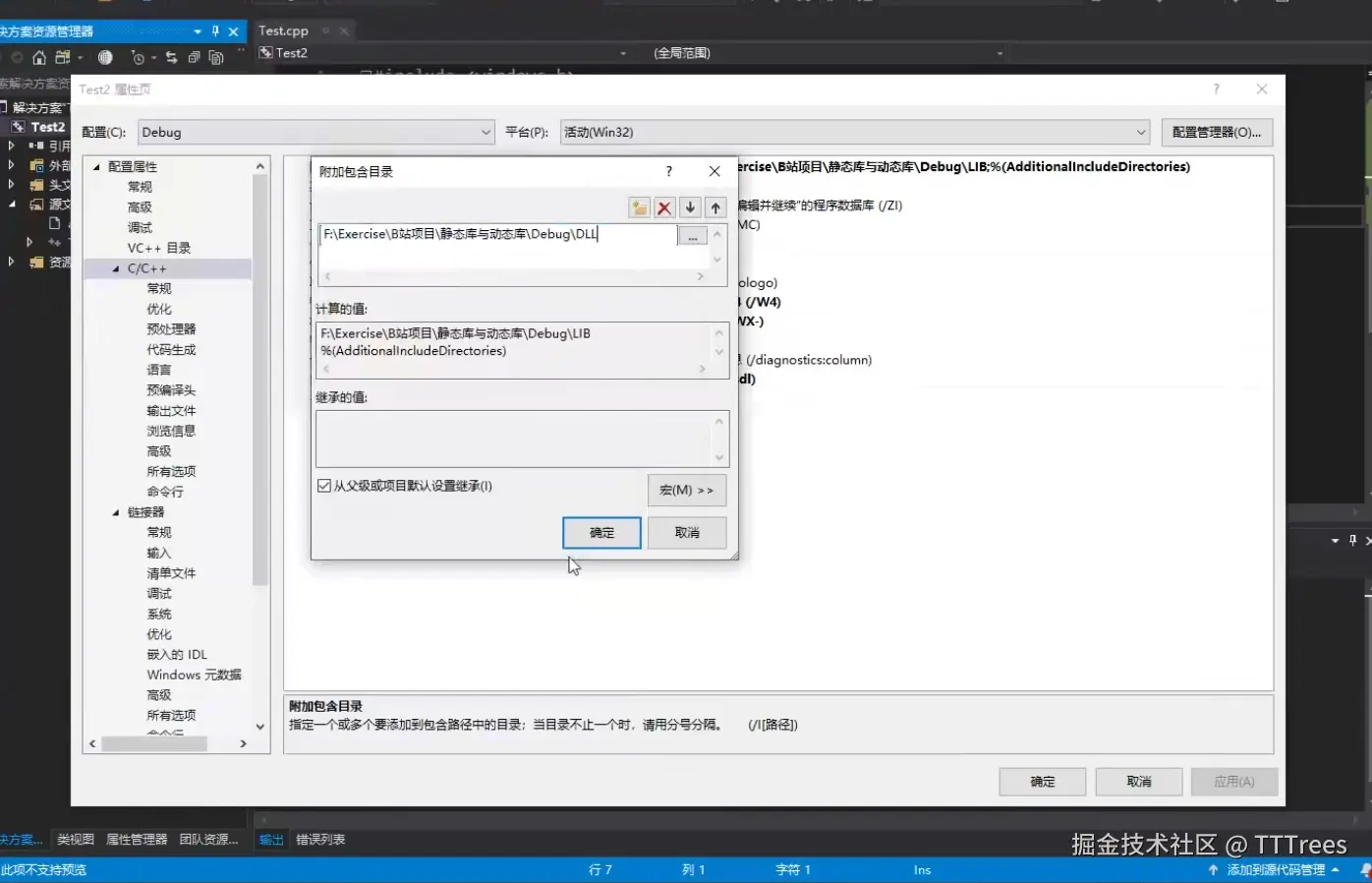Click 确定 in the 附加包含目录 dialog
The image size is (1372, 883).
[601, 533]
